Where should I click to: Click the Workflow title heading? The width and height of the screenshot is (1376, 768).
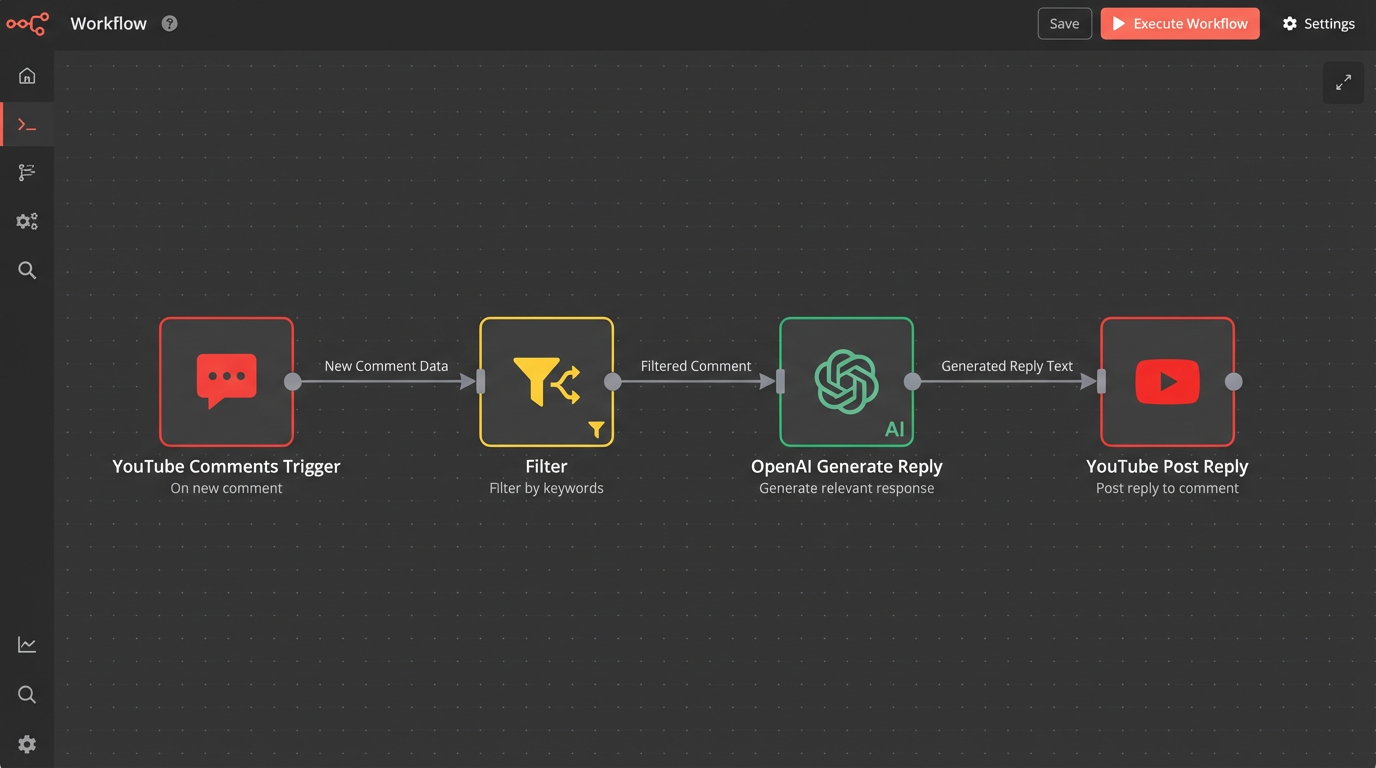click(x=108, y=23)
